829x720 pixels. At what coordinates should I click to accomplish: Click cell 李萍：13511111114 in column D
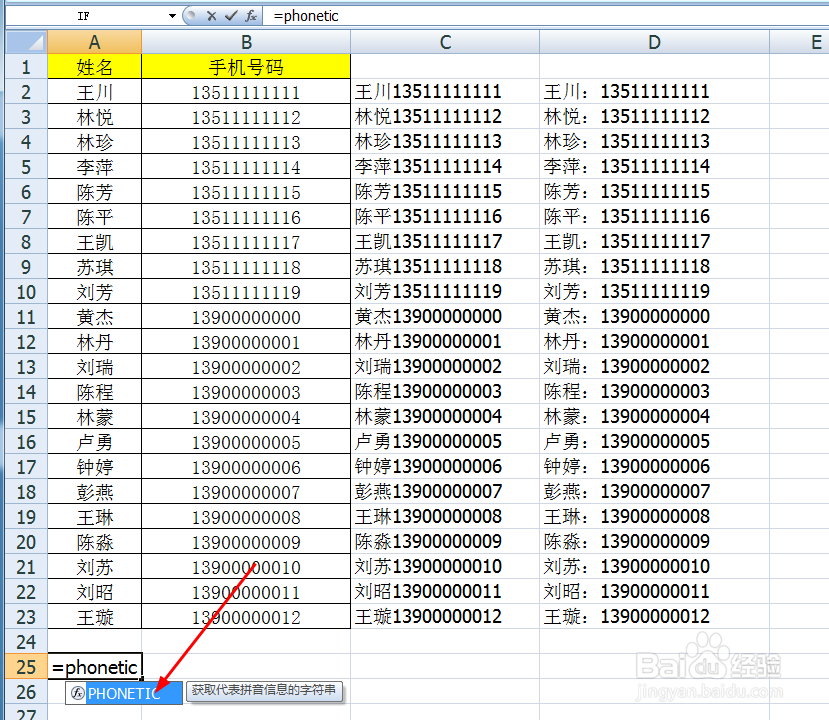pos(655,167)
